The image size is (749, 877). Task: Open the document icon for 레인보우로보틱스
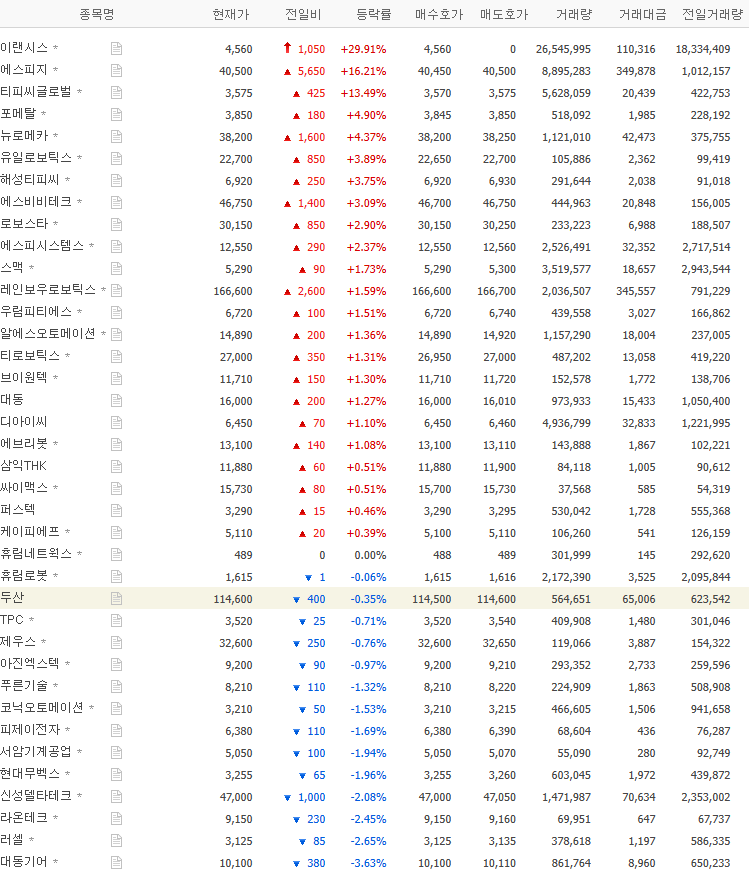click(116, 291)
